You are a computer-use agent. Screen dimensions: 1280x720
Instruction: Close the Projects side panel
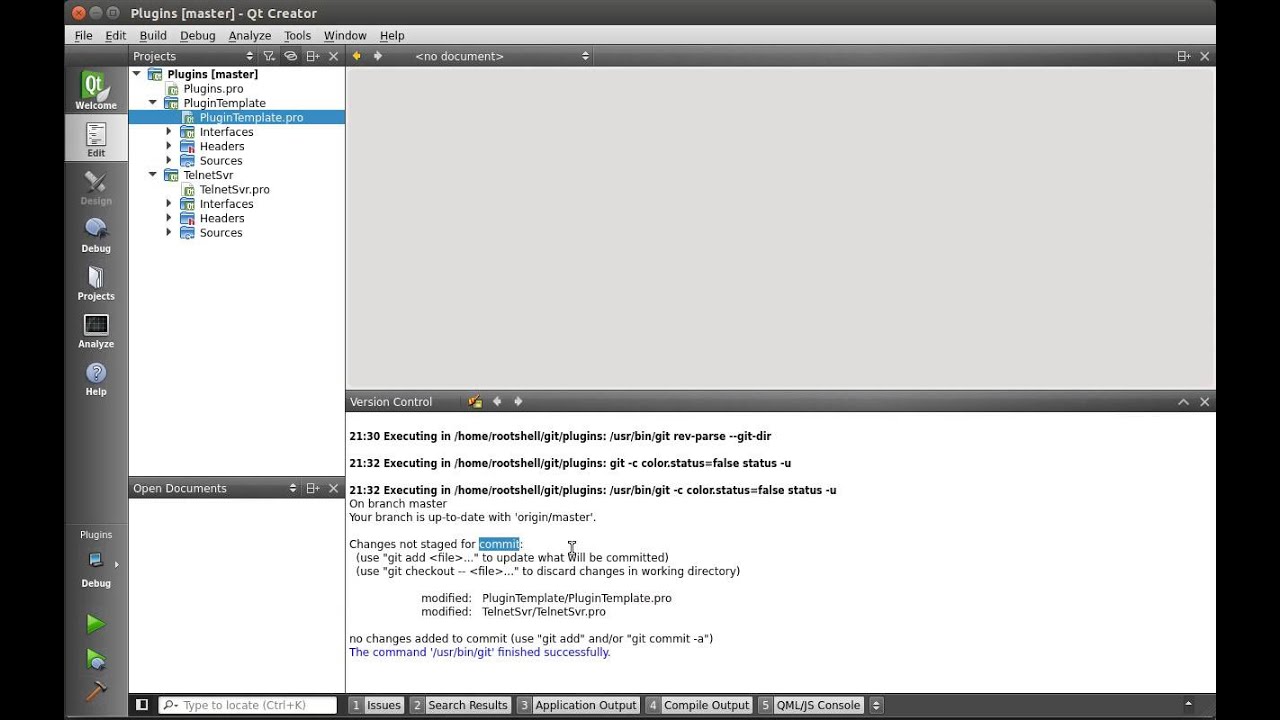(334, 56)
